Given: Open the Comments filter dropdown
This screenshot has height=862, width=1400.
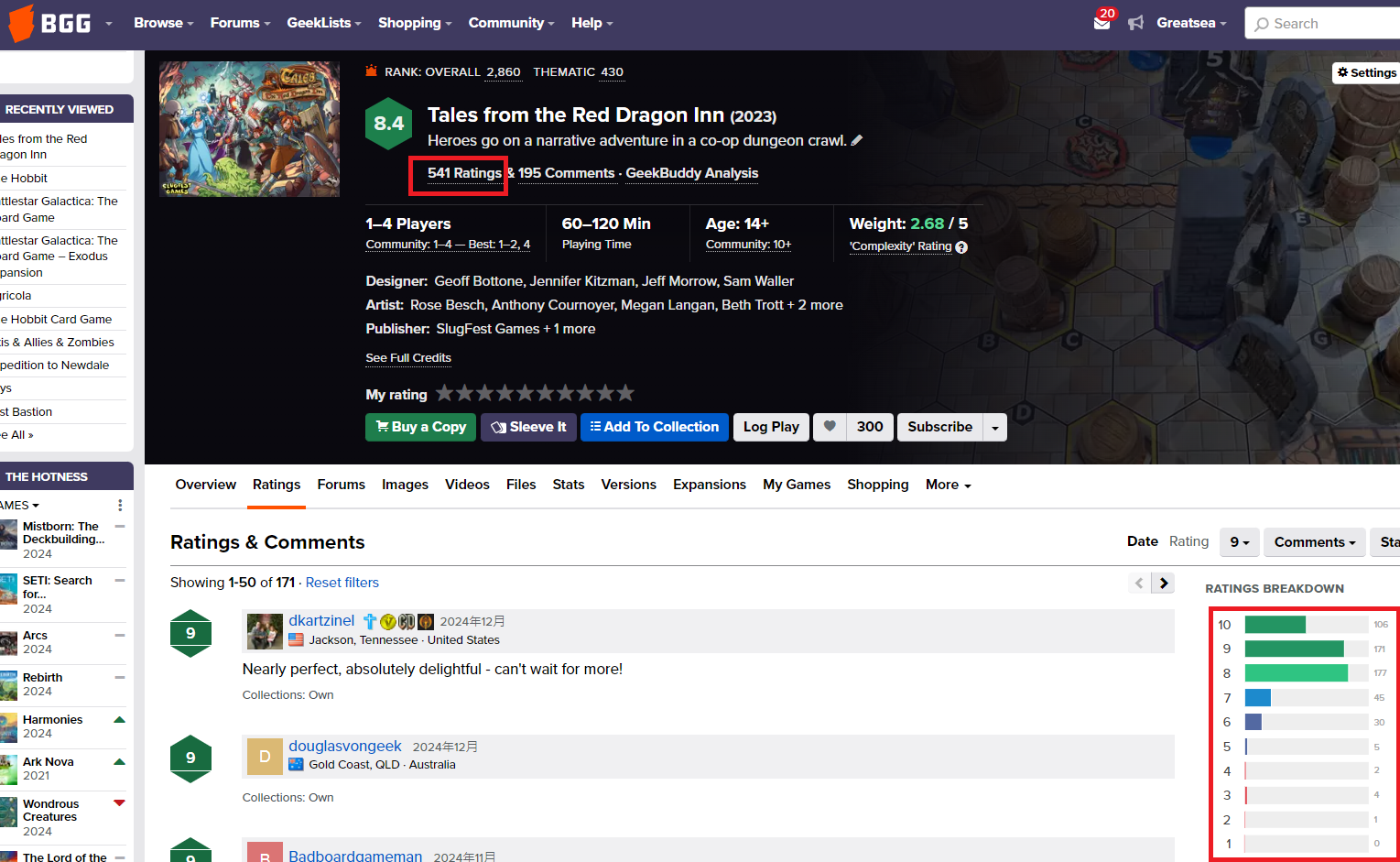Looking at the screenshot, I should coord(1315,542).
